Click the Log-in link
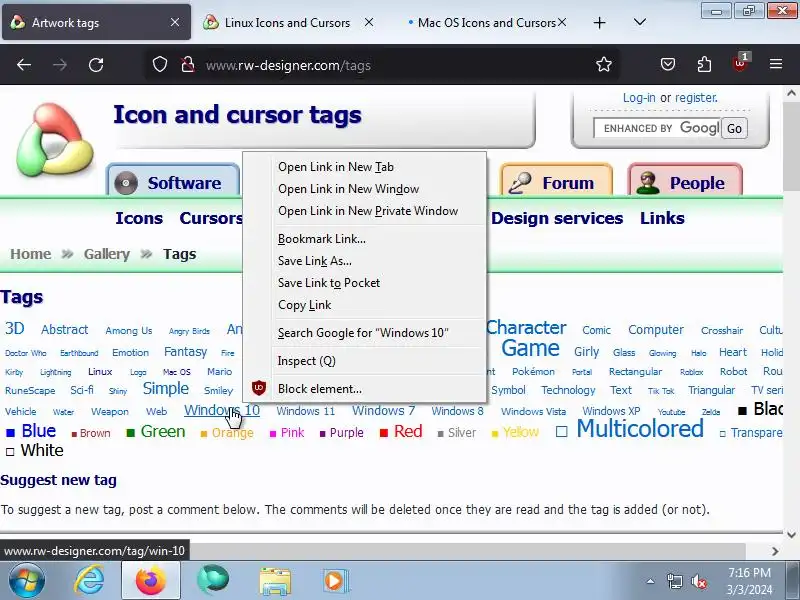 639,97
